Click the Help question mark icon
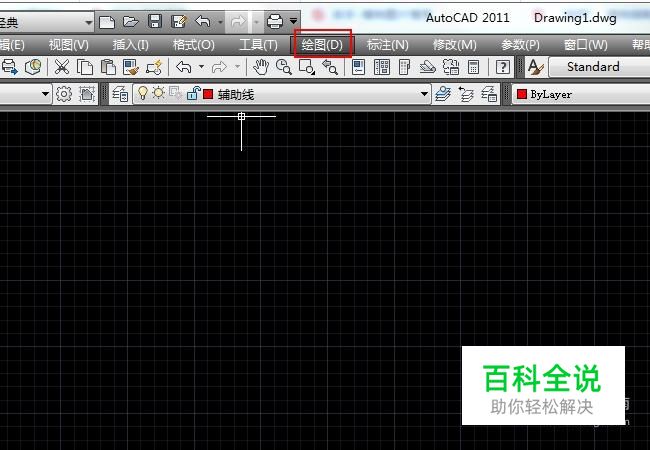The image size is (650, 450). click(x=502, y=67)
